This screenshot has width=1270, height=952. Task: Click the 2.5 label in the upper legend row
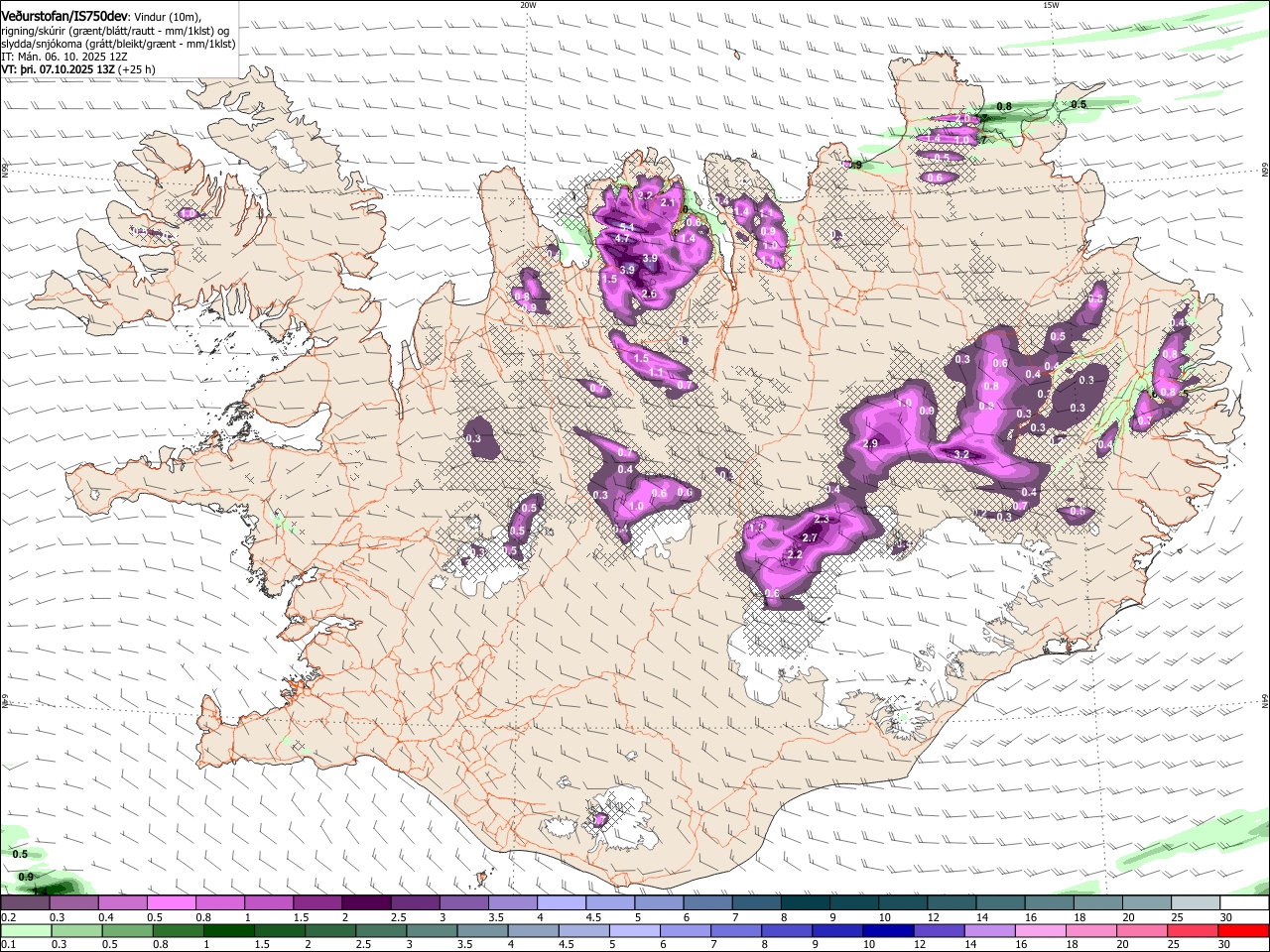[399, 917]
